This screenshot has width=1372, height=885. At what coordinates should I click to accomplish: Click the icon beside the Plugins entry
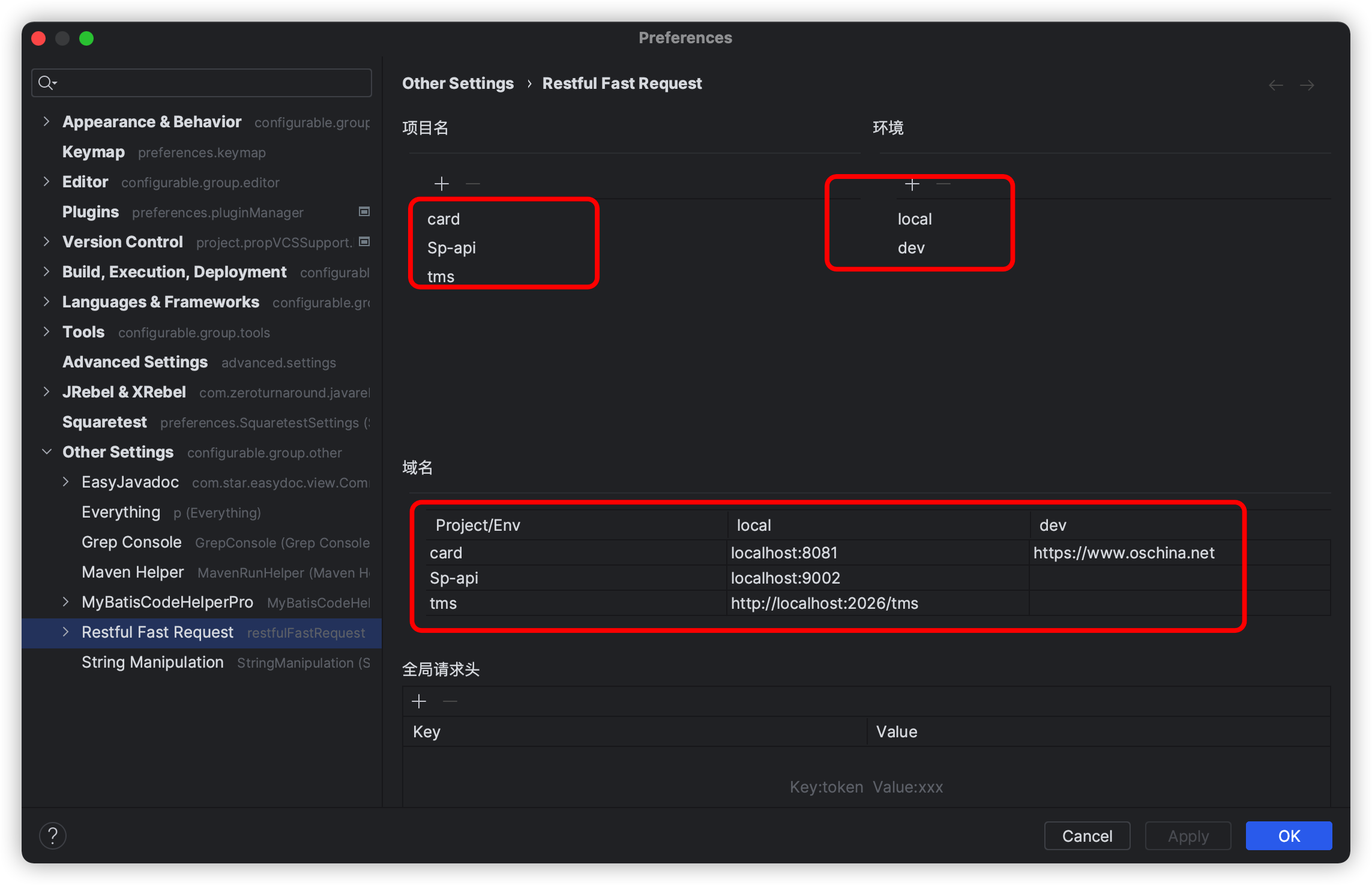tap(364, 212)
